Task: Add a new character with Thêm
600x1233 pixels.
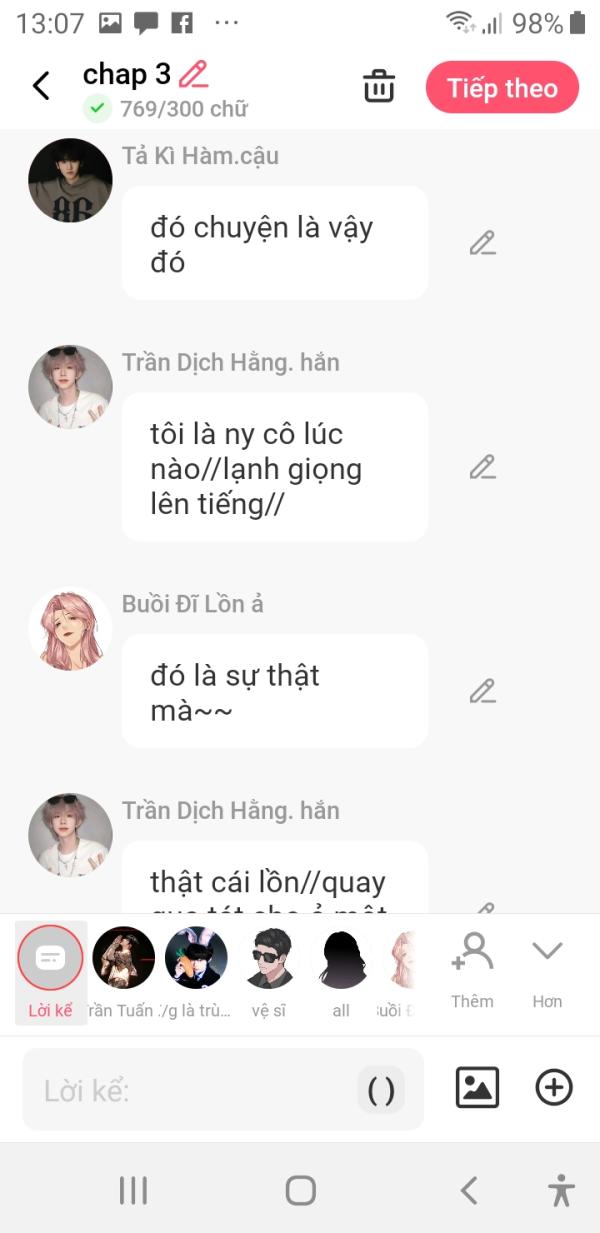Action: pyautogui.click(x=472, y=970)
